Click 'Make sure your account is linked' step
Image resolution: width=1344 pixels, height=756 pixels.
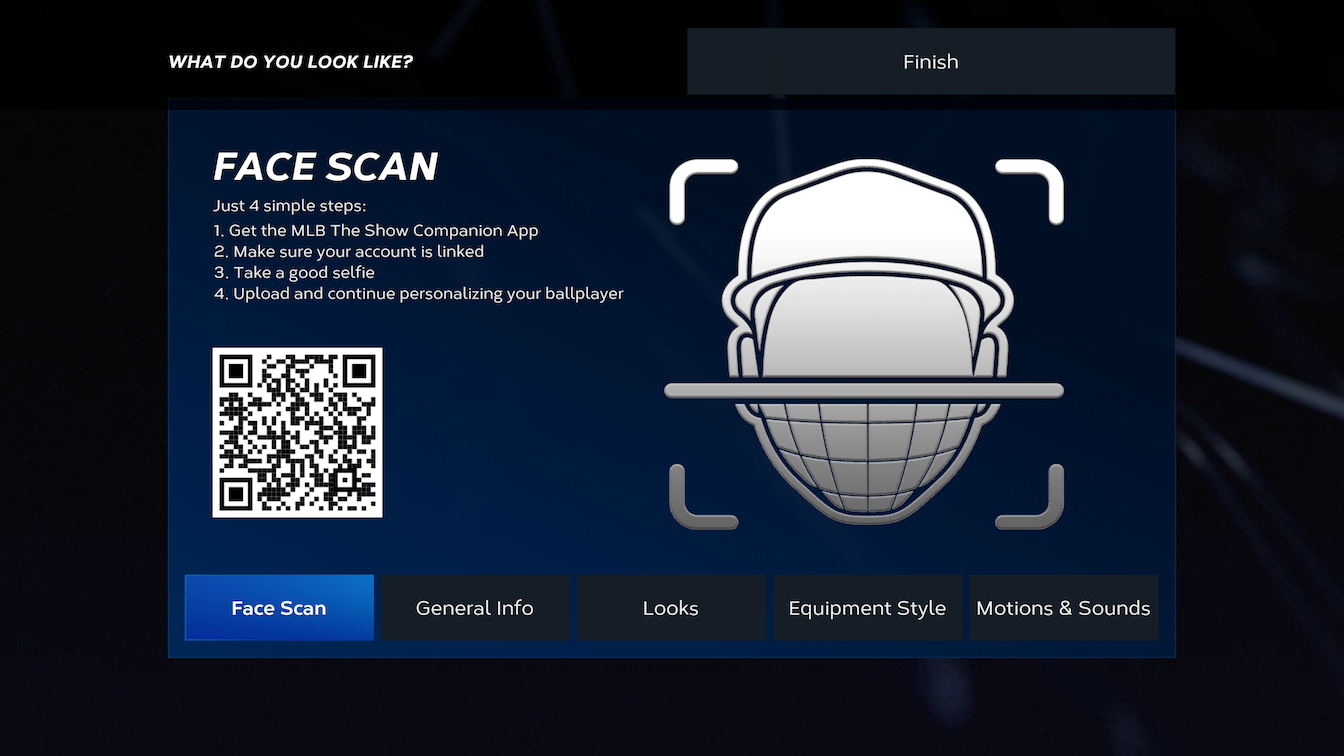pyautogui.click(x=349, y=251)
